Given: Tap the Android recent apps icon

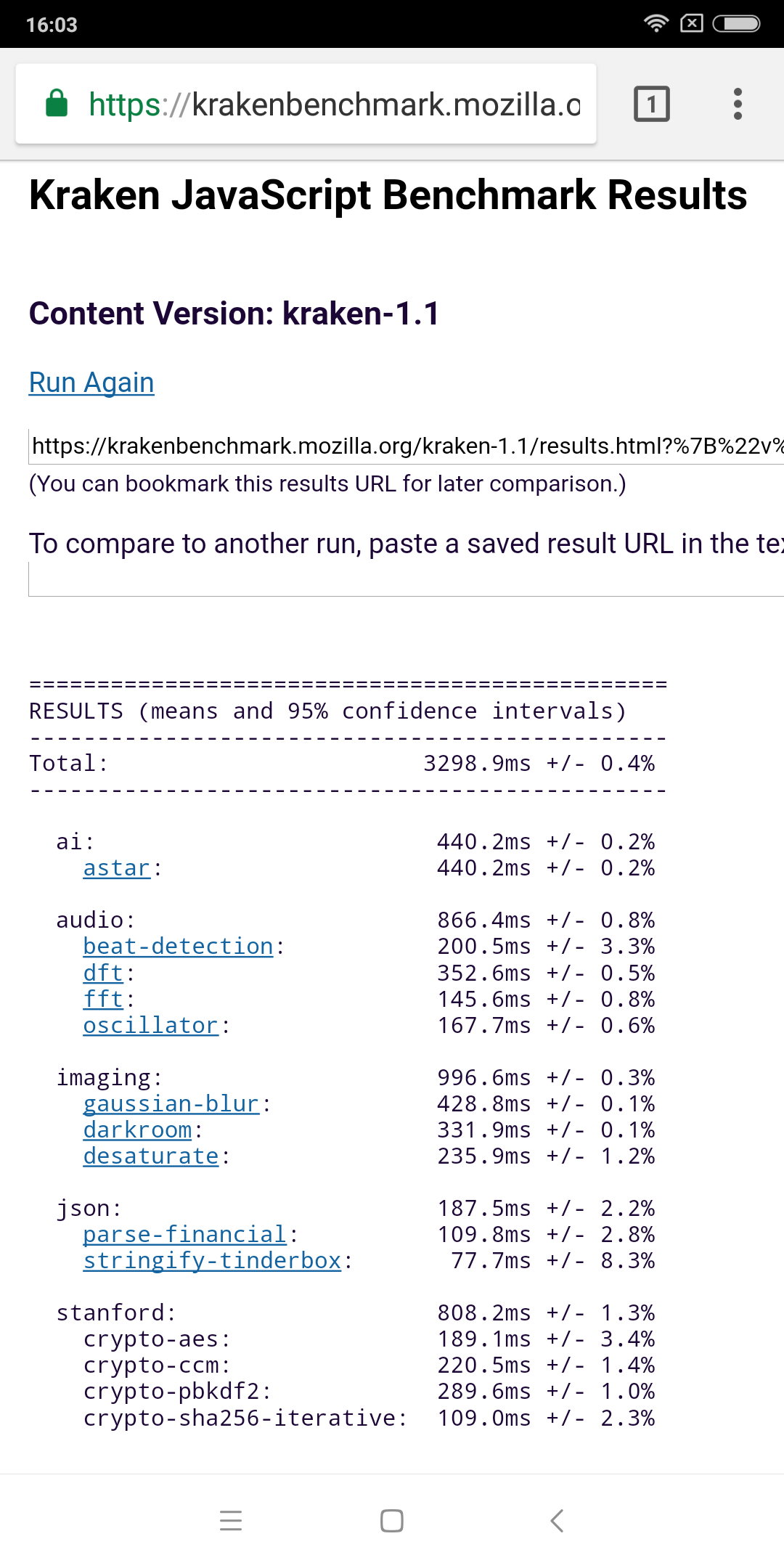Looking at the screenshot, I should coord(231,1521).
